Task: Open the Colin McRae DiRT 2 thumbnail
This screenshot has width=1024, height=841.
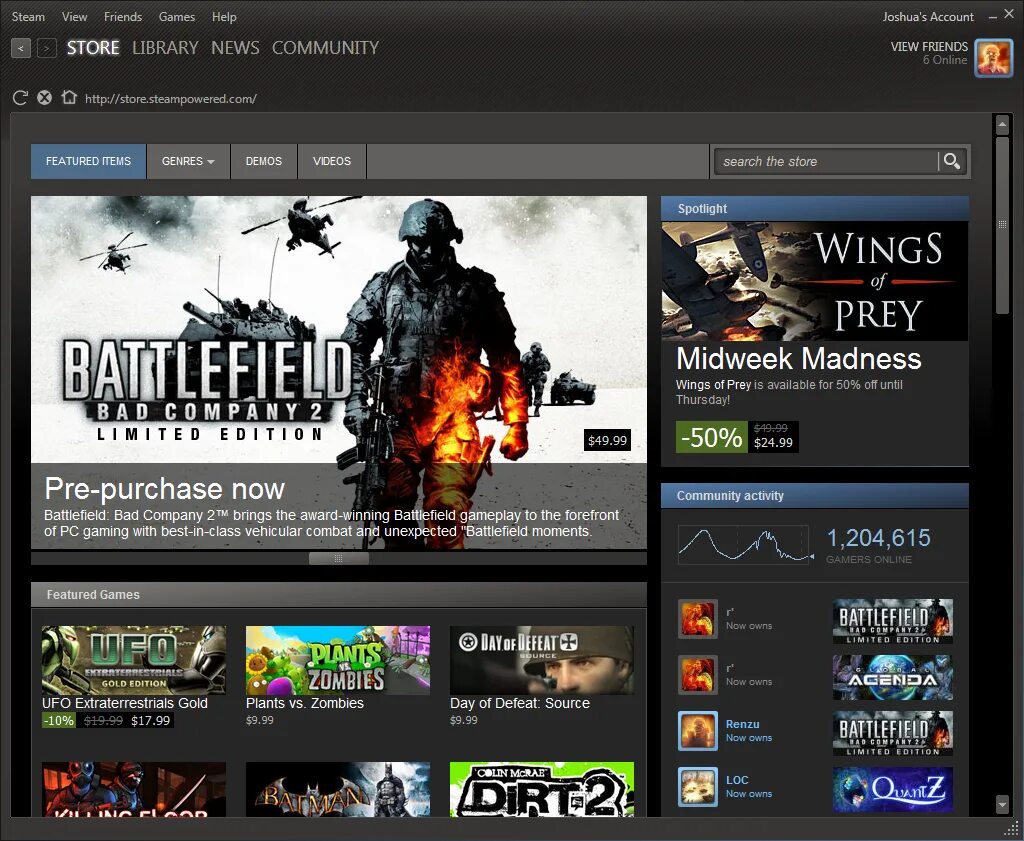Action: [542, 789]
